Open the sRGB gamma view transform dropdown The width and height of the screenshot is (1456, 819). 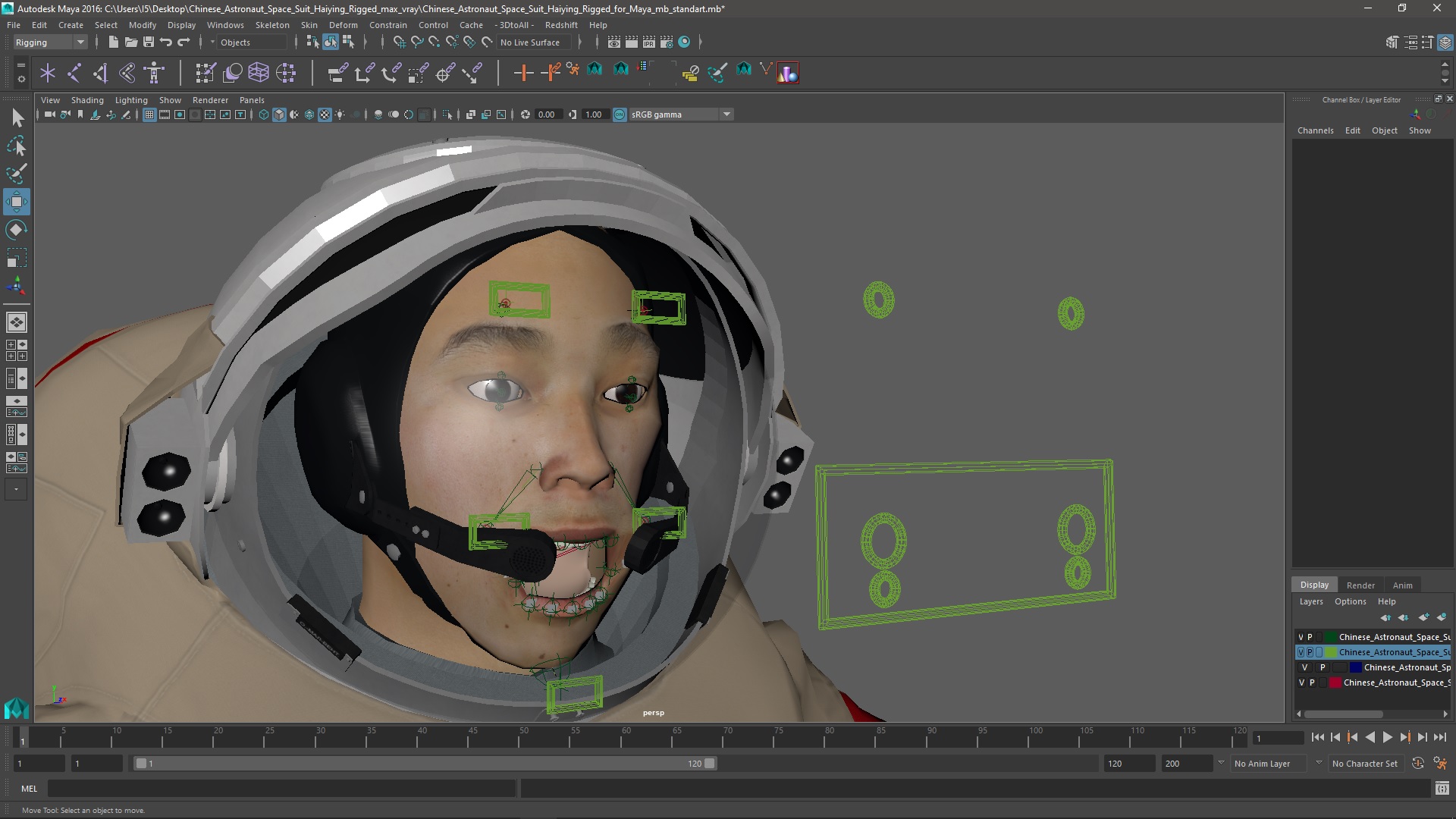coord(681,115)
